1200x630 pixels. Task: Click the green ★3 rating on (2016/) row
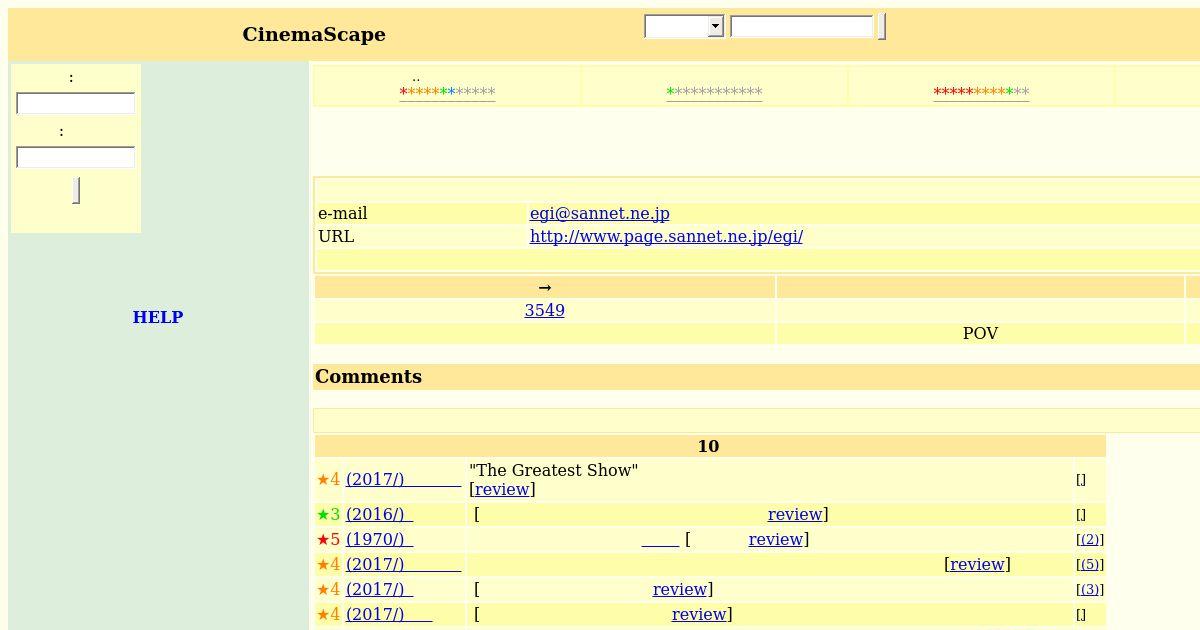pos(328,514)
